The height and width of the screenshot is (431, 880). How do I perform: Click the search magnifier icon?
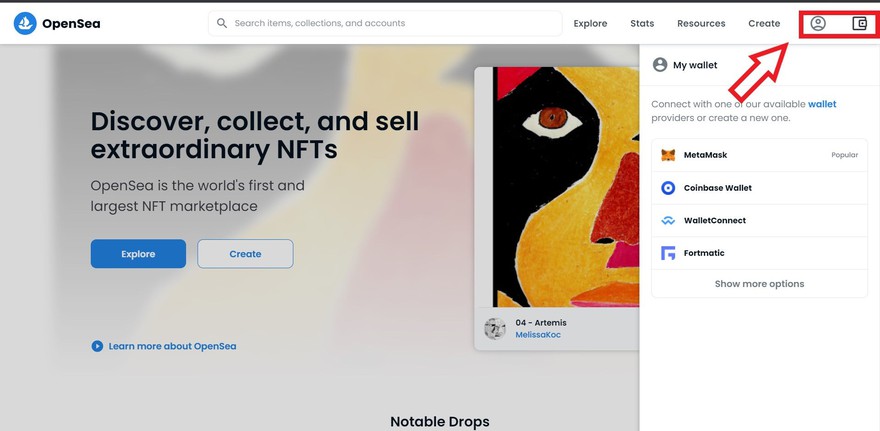pos(222,23)
